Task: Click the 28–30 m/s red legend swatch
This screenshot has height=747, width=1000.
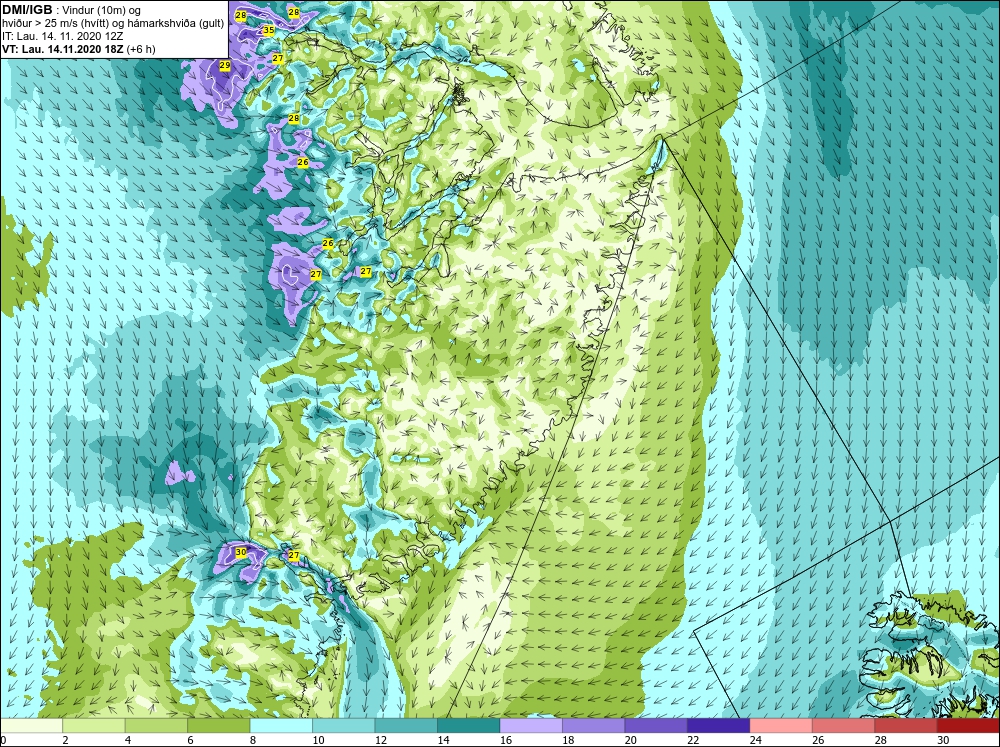Action: (x=906, y=725)
